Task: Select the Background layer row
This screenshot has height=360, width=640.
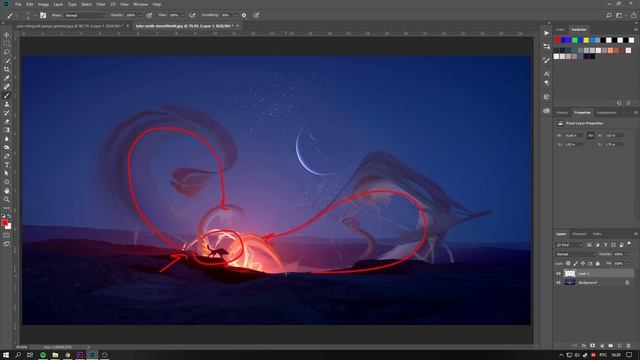Action: click(x=595, y=282)
